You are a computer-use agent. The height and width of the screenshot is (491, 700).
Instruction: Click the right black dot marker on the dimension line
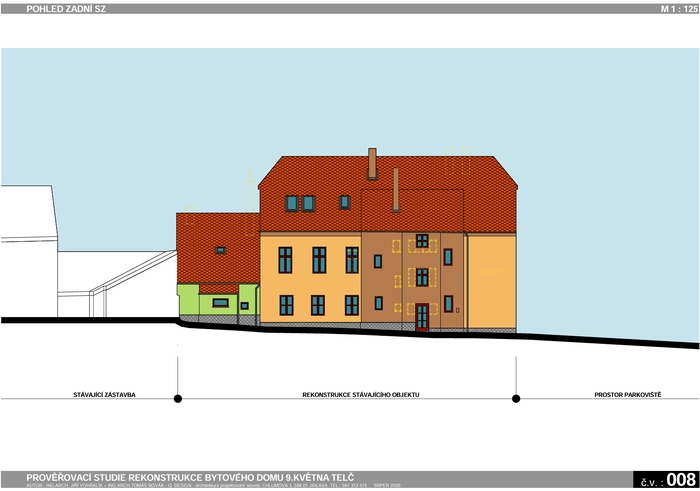pos(516,398)
